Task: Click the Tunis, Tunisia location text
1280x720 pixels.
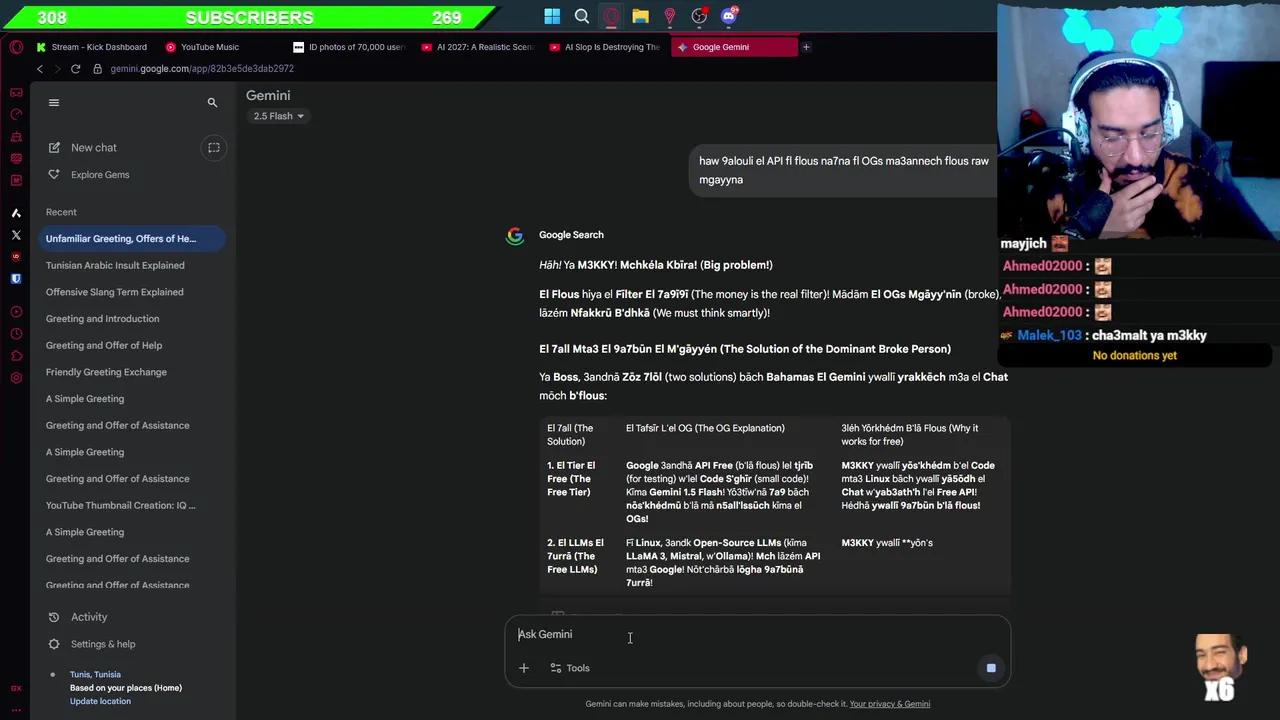Action: (95, 674)
